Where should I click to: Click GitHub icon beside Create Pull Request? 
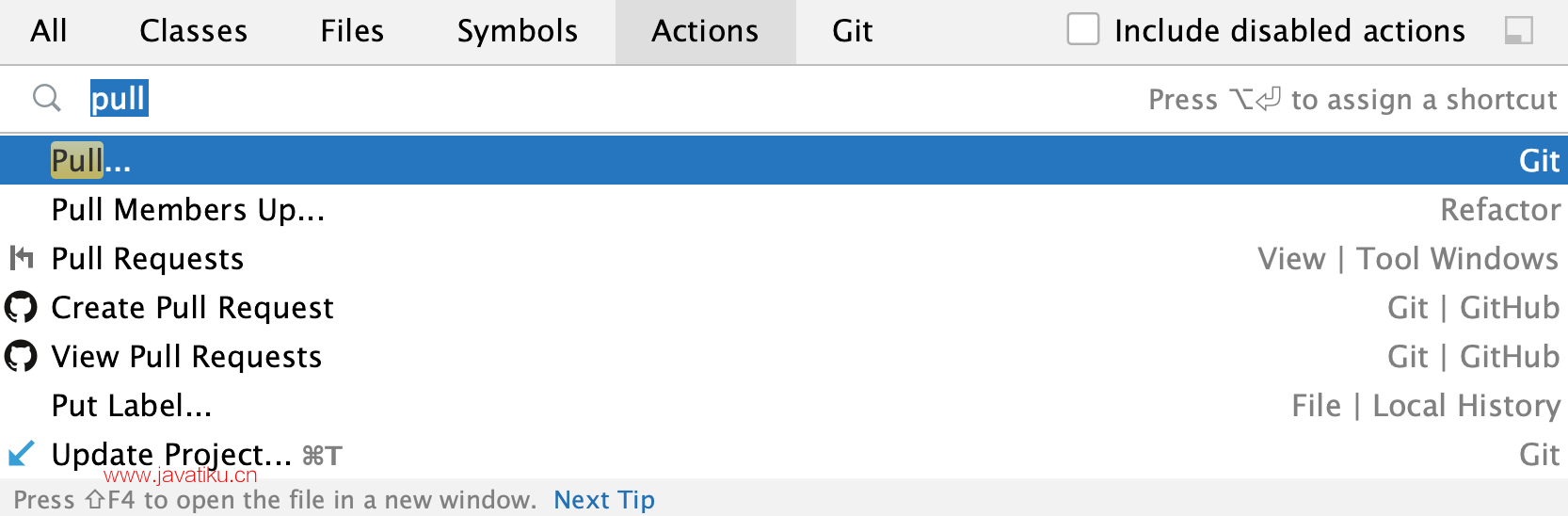(21, 307)
